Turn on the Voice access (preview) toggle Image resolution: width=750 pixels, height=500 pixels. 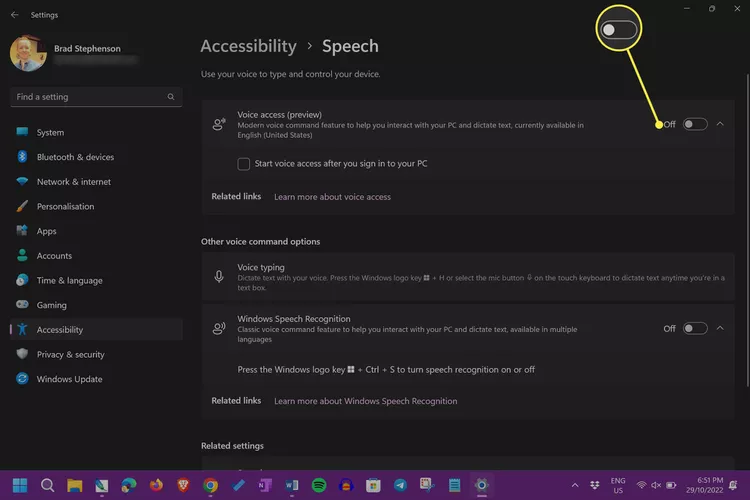pos(695,124)
